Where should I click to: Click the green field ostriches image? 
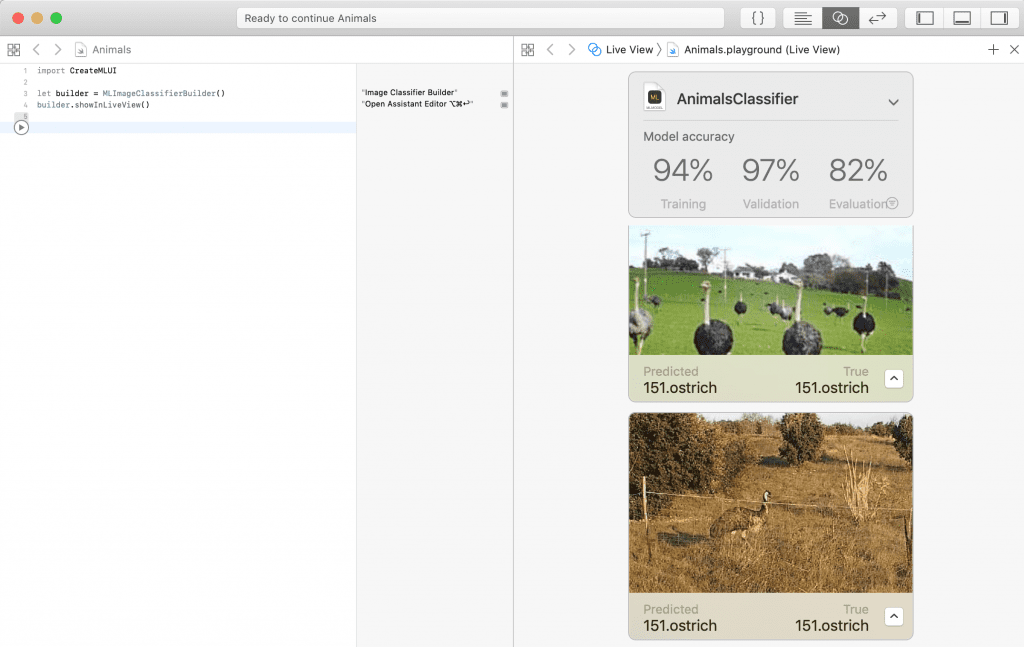coord(770,290)
